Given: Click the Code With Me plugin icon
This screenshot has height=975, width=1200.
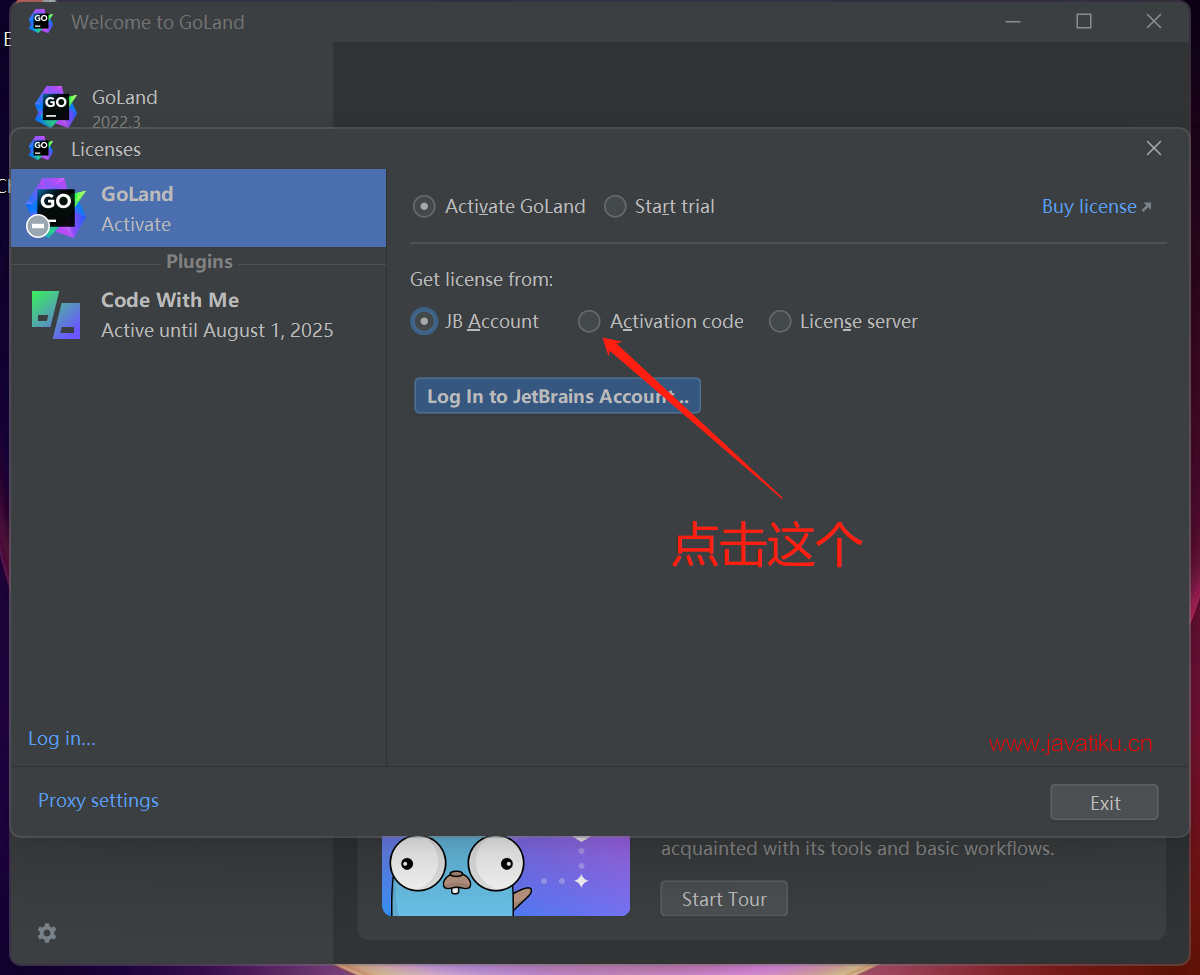Looking at the screenshot, I should pos(56,315).
